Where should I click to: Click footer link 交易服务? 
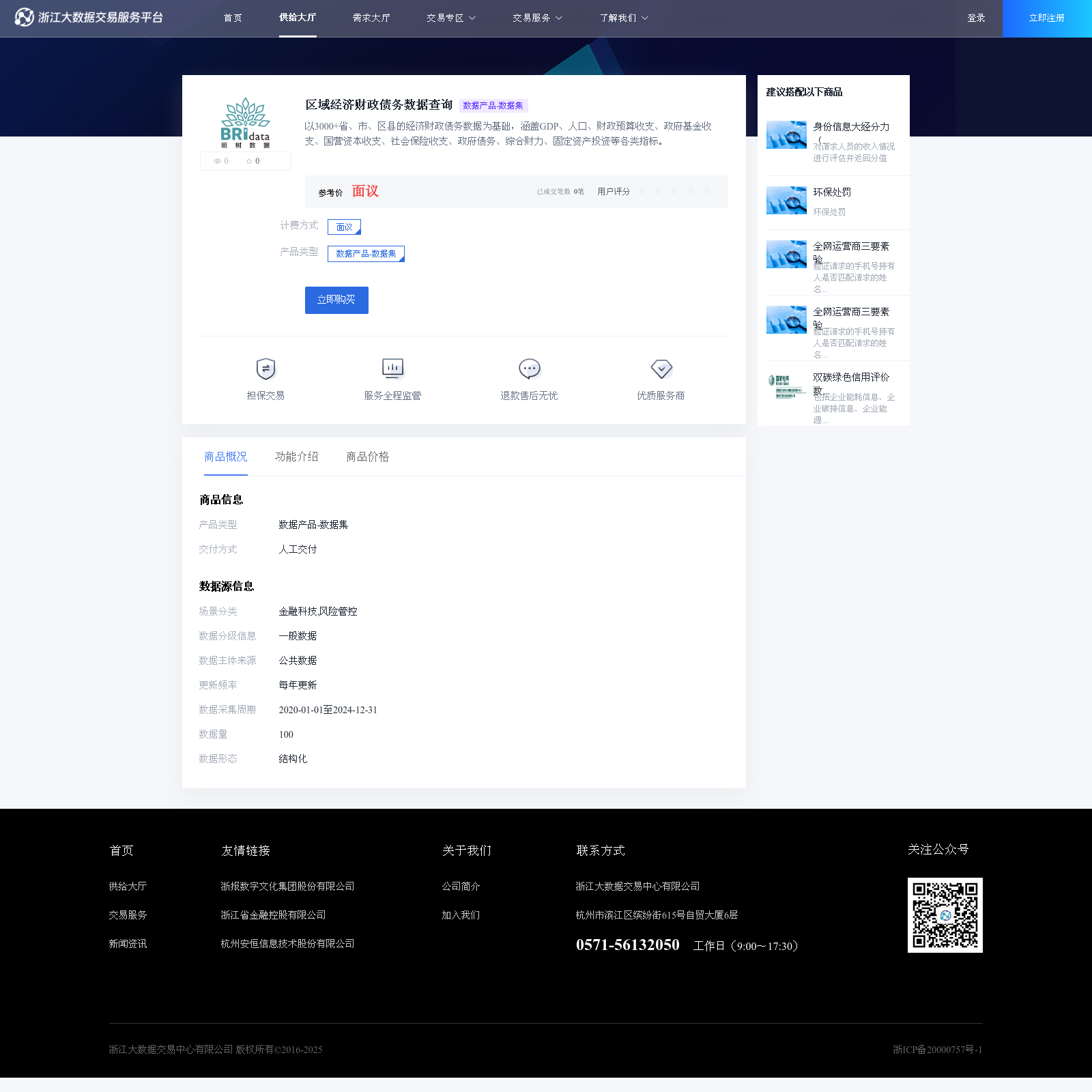click(128, 915)
